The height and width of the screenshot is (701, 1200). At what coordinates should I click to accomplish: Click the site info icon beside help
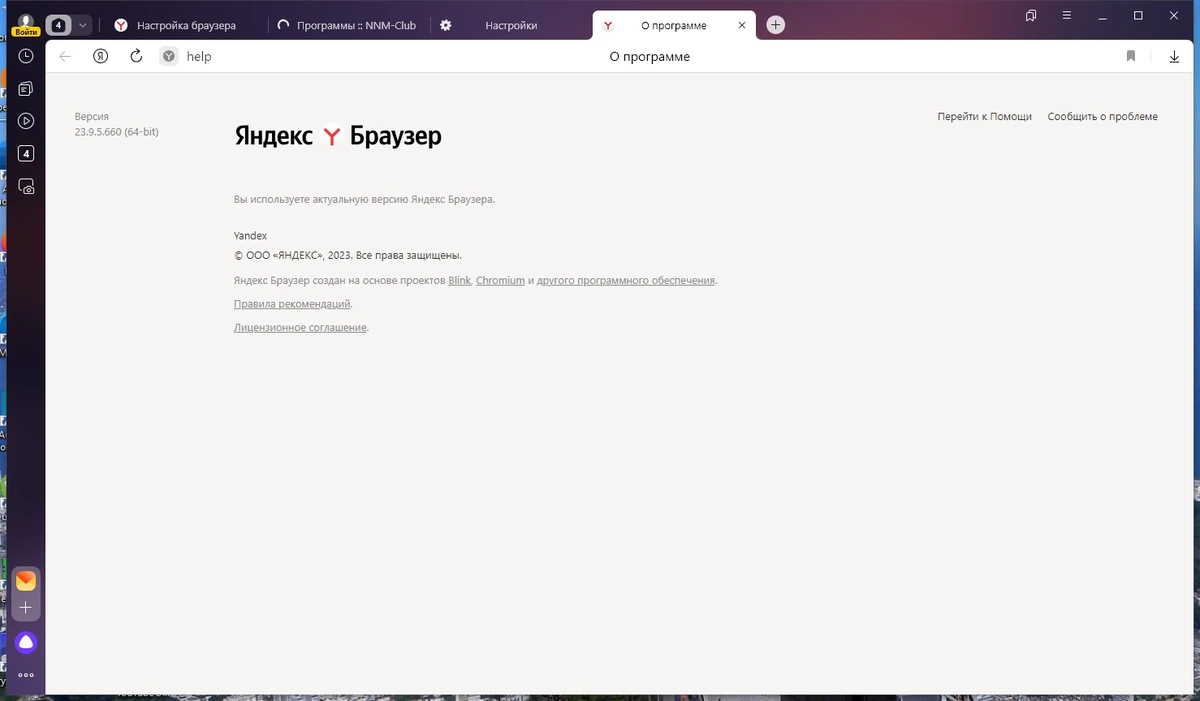[169, 57]
